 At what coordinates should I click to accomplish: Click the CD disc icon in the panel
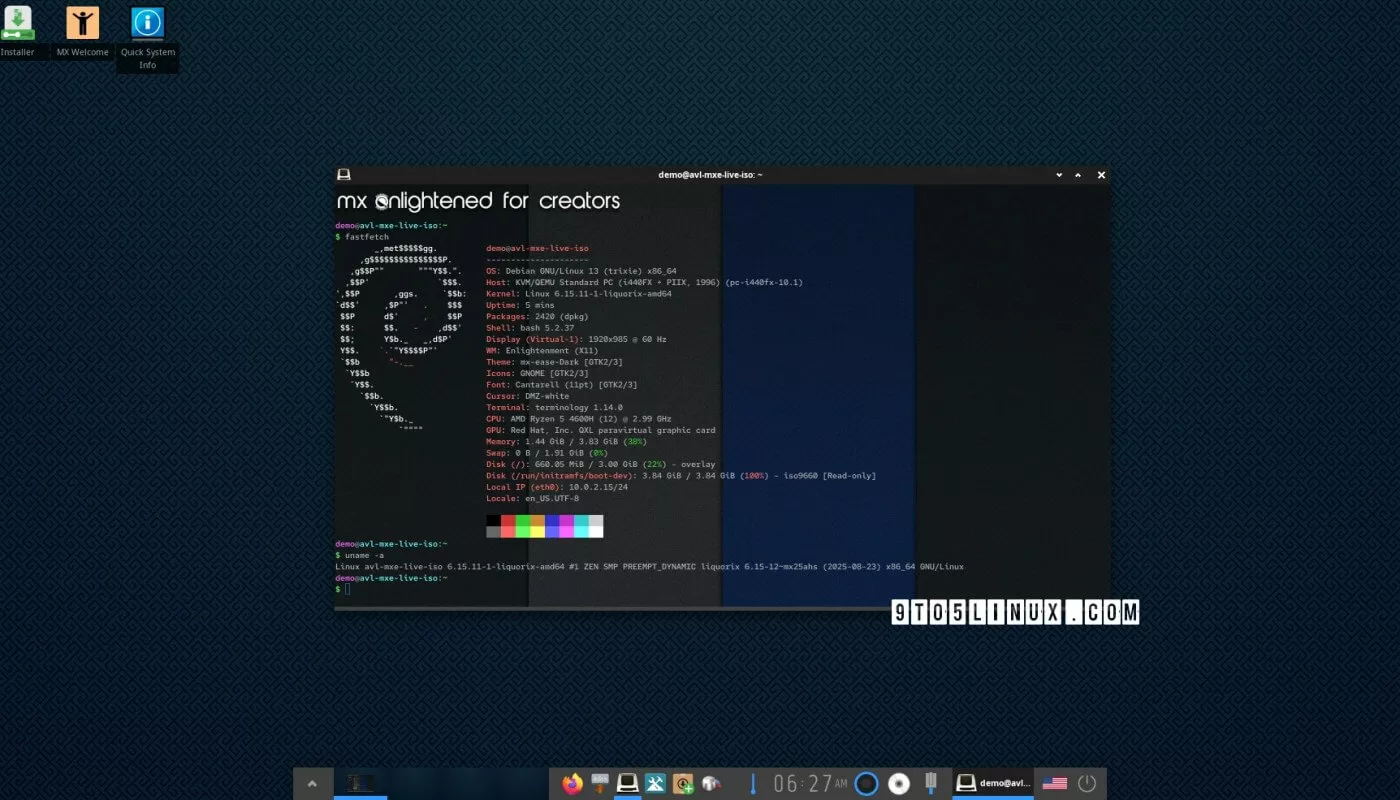tap(899, 784)
